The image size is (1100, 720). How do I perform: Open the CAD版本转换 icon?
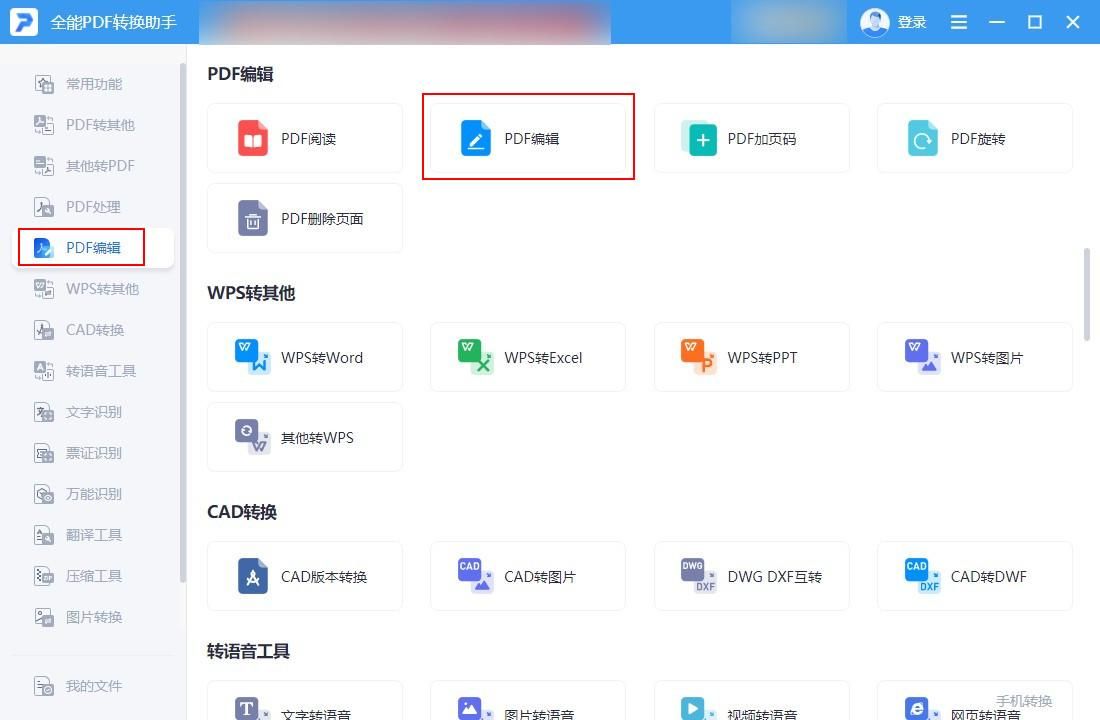click(x=253, y=576)
